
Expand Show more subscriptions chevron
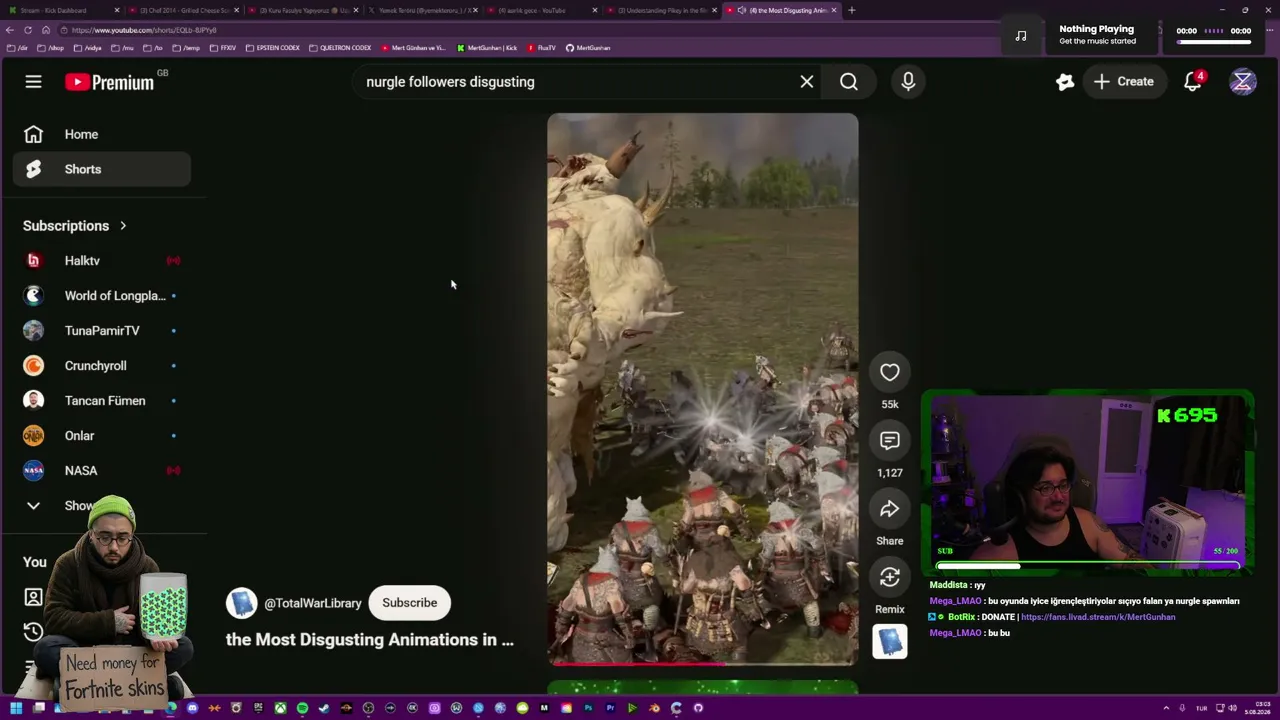tap(33, 506)
